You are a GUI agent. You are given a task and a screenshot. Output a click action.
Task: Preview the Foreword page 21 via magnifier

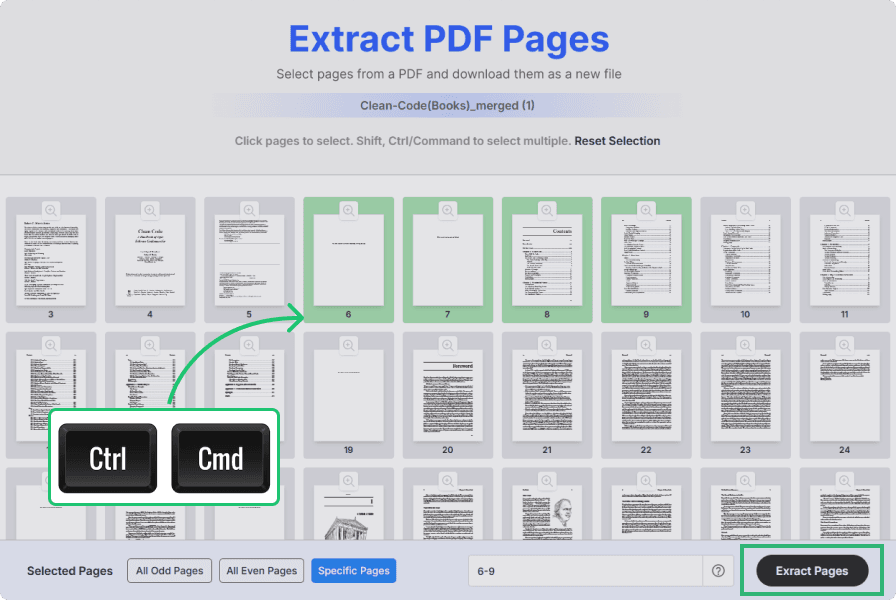click(x=546, y=346)
